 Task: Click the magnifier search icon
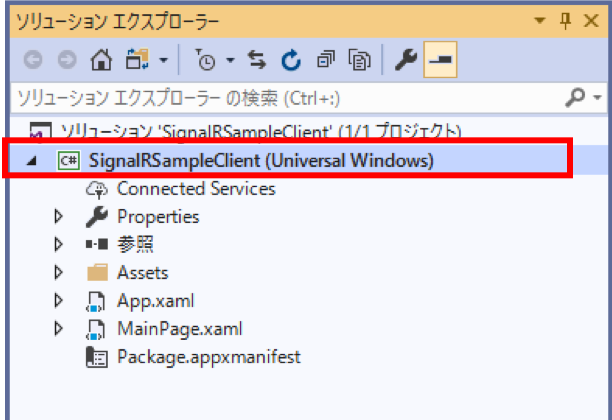[575, 98]
